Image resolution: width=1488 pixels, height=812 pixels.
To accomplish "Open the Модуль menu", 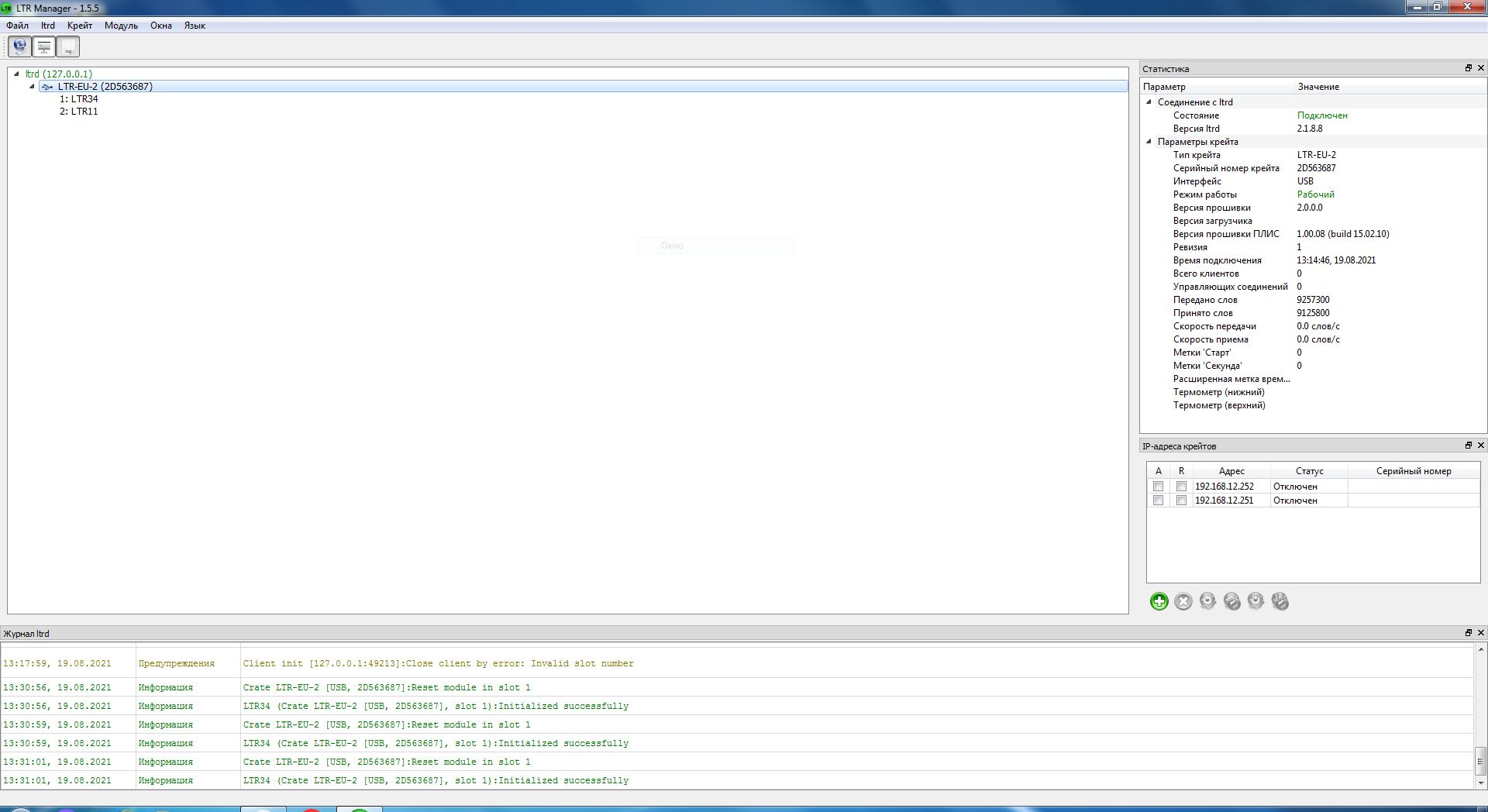I will tap(121, 26).
